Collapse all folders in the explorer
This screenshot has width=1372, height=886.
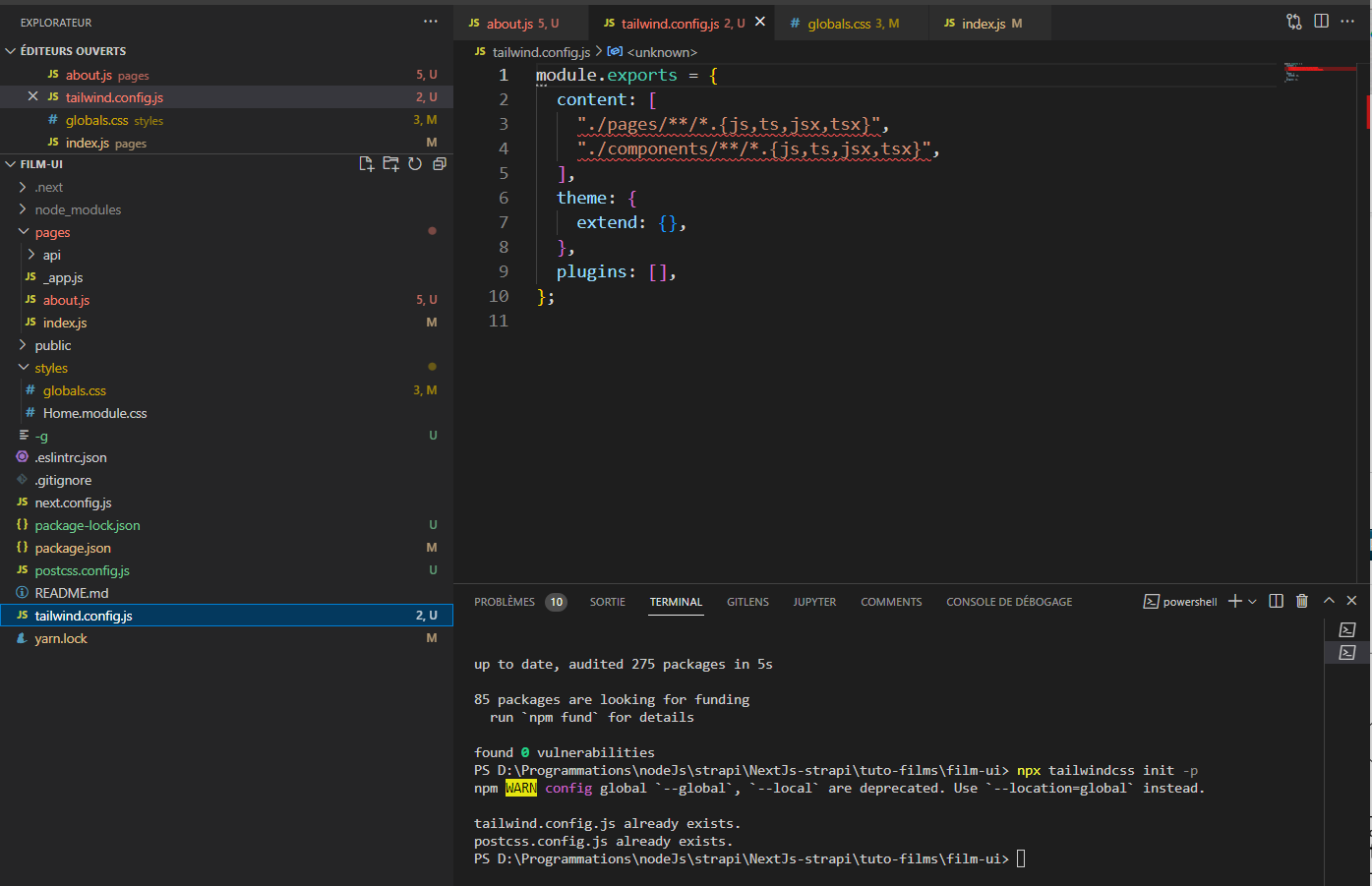(x=439, y=163)
